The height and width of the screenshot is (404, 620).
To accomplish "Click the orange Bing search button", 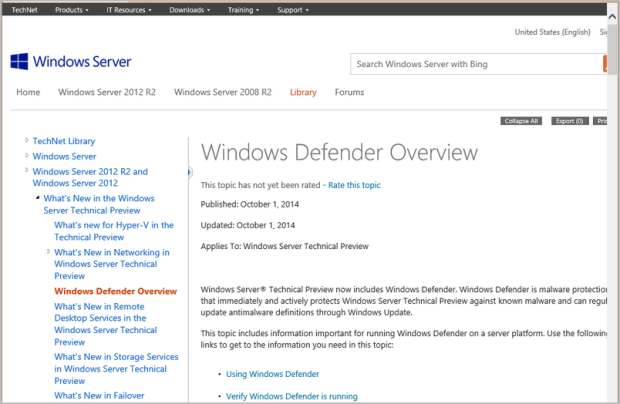I will pos(604,64).
